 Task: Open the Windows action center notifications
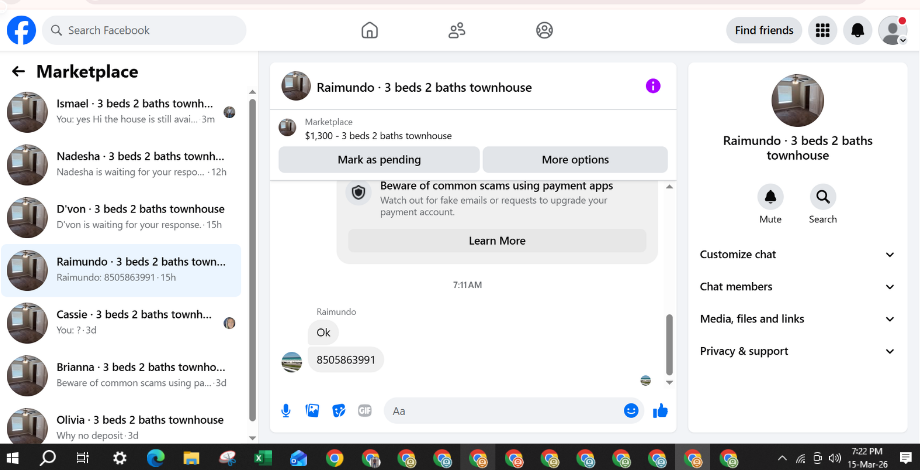pyautogui.click(x=906, y=458)
